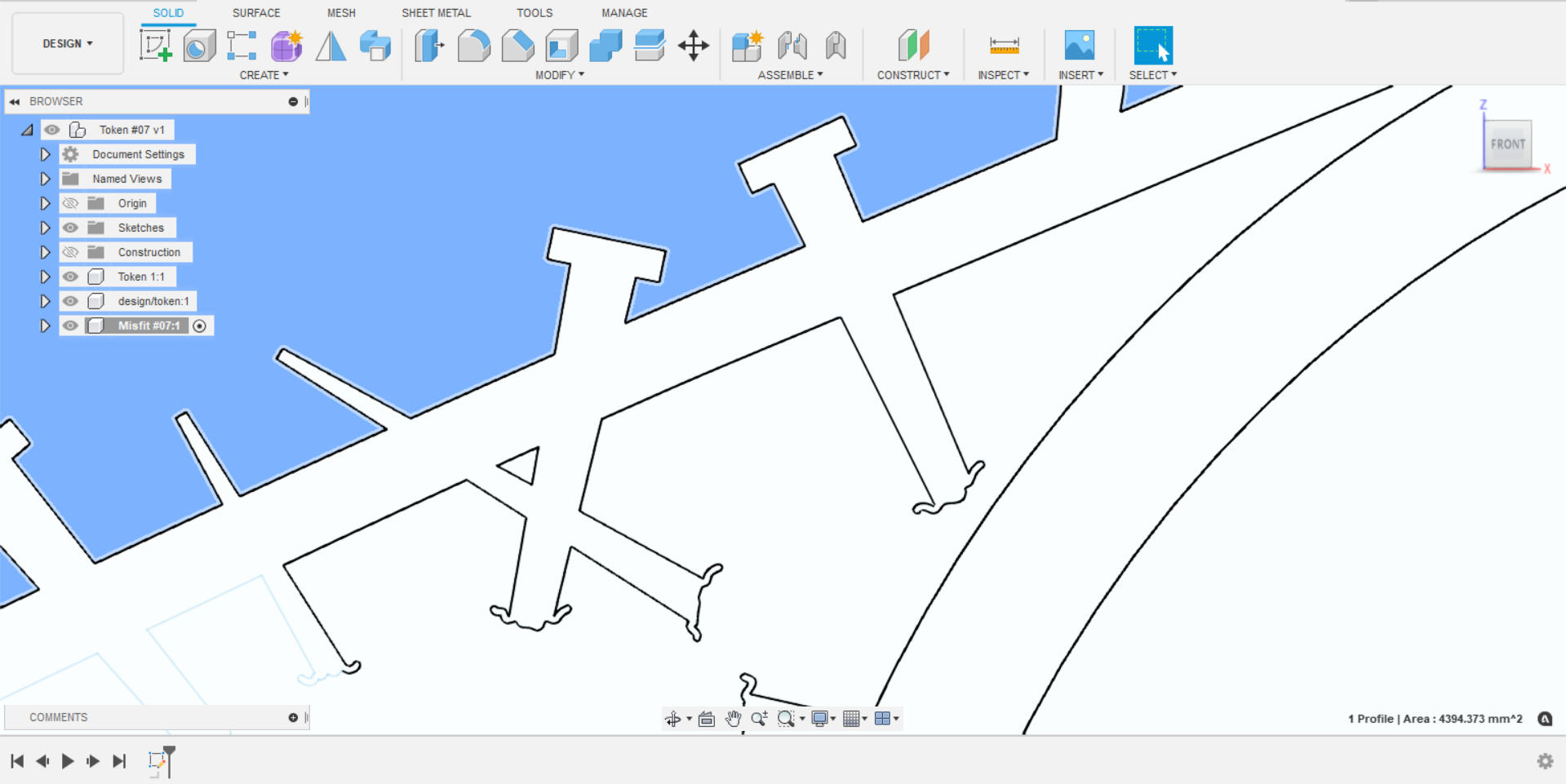Hide the Sketches folder
Viewport: 1566px width, 784px height.
(x=71, y=228)
